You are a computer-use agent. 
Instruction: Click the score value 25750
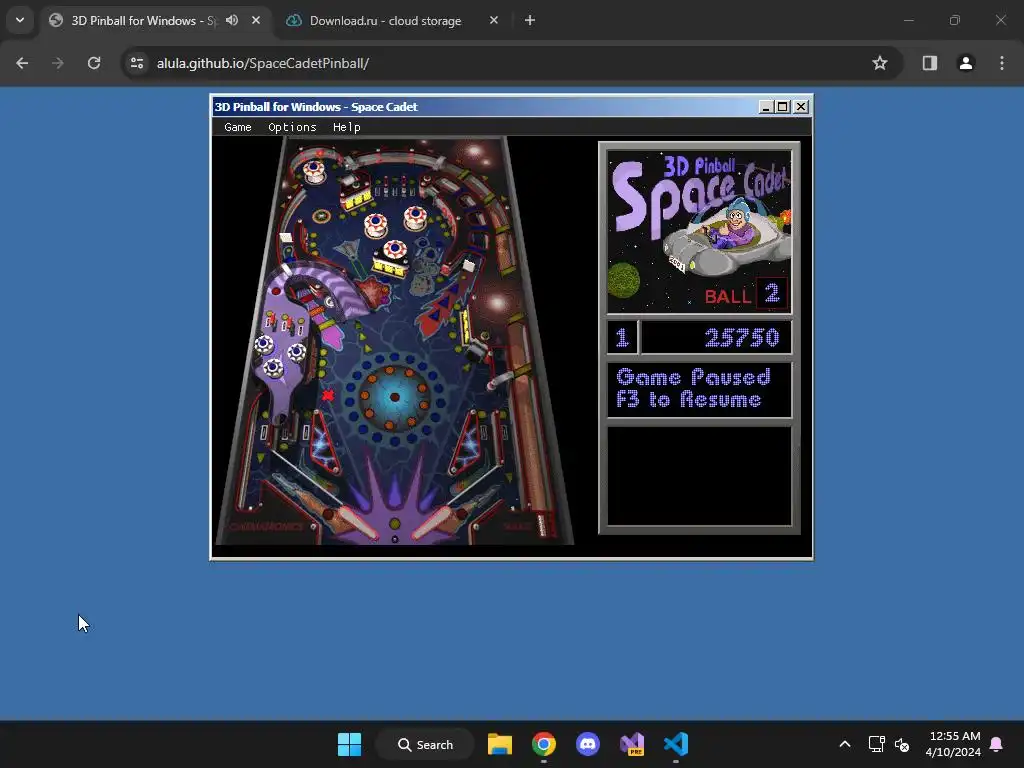click(x=742, y=338)
